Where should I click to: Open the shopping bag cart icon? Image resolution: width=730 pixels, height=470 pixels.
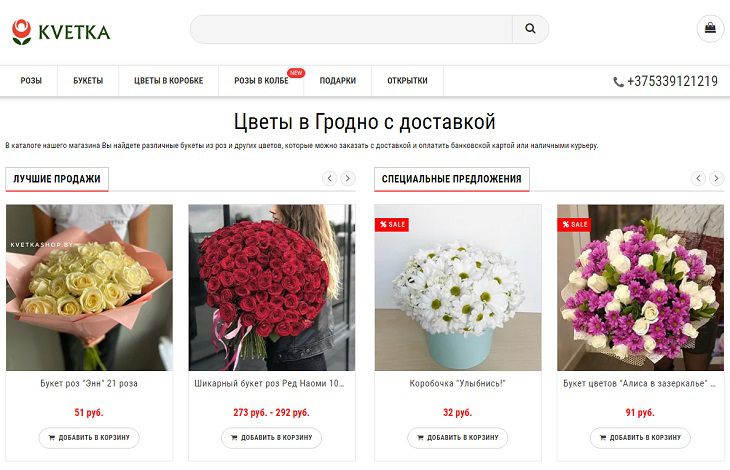point(710,28)
